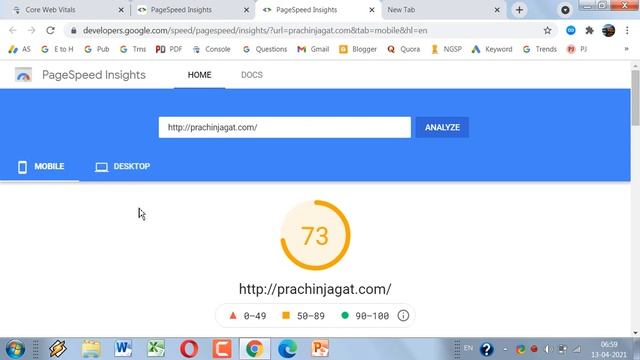
Task: Open the Blogger bookmark
Action: point(358,49)
